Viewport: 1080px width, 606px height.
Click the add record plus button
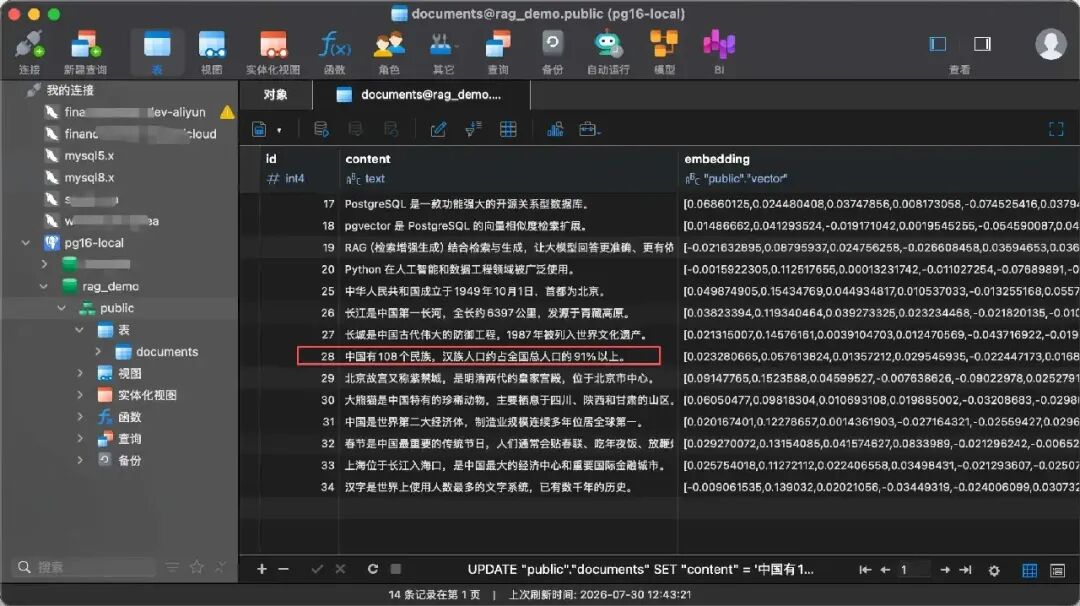[262, 569]
